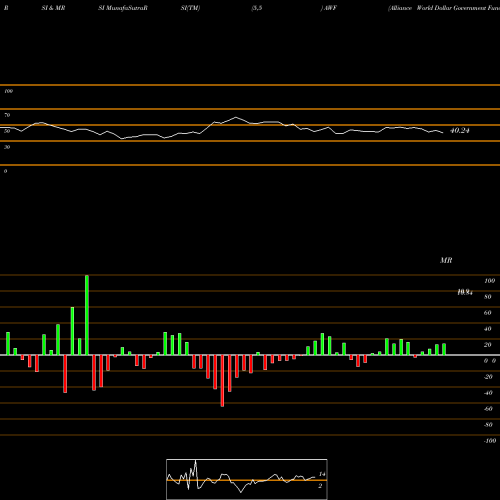
Task: Click the MR axis label -40
Action: pos(488,393)
